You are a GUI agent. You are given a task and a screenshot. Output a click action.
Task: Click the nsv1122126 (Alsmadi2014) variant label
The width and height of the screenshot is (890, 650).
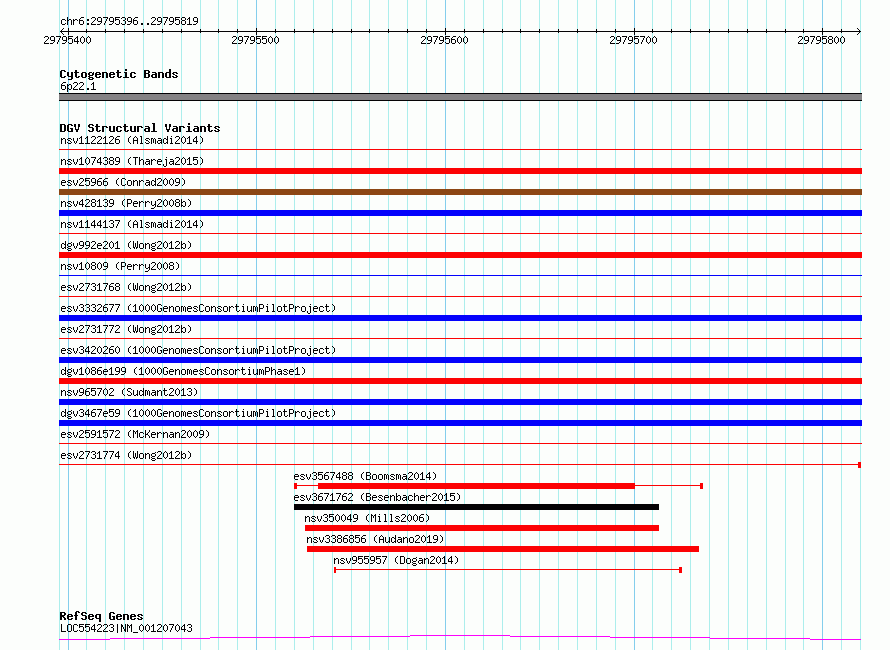(x=132, y=140)
